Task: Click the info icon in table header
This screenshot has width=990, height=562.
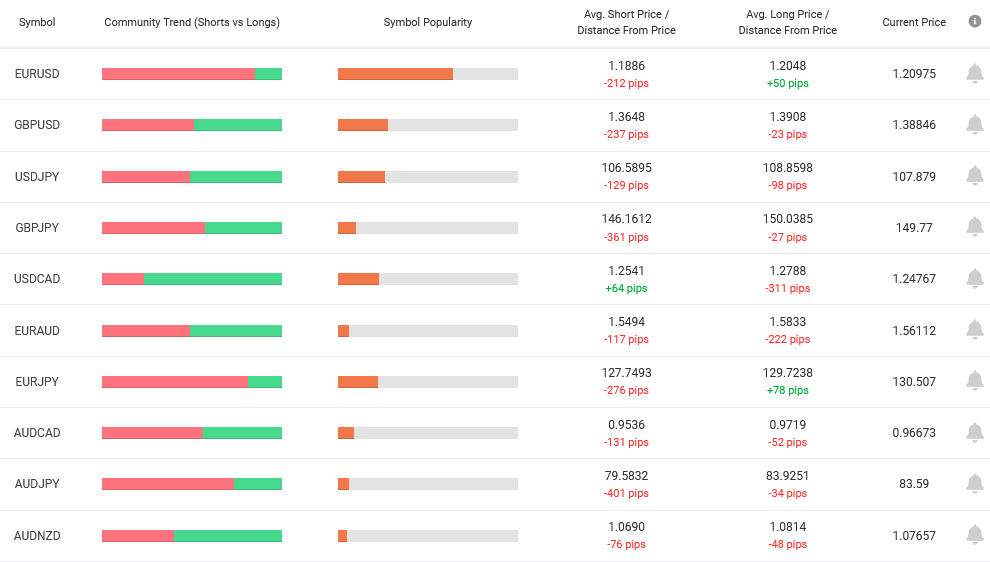Action: click(x=975, y=21)
